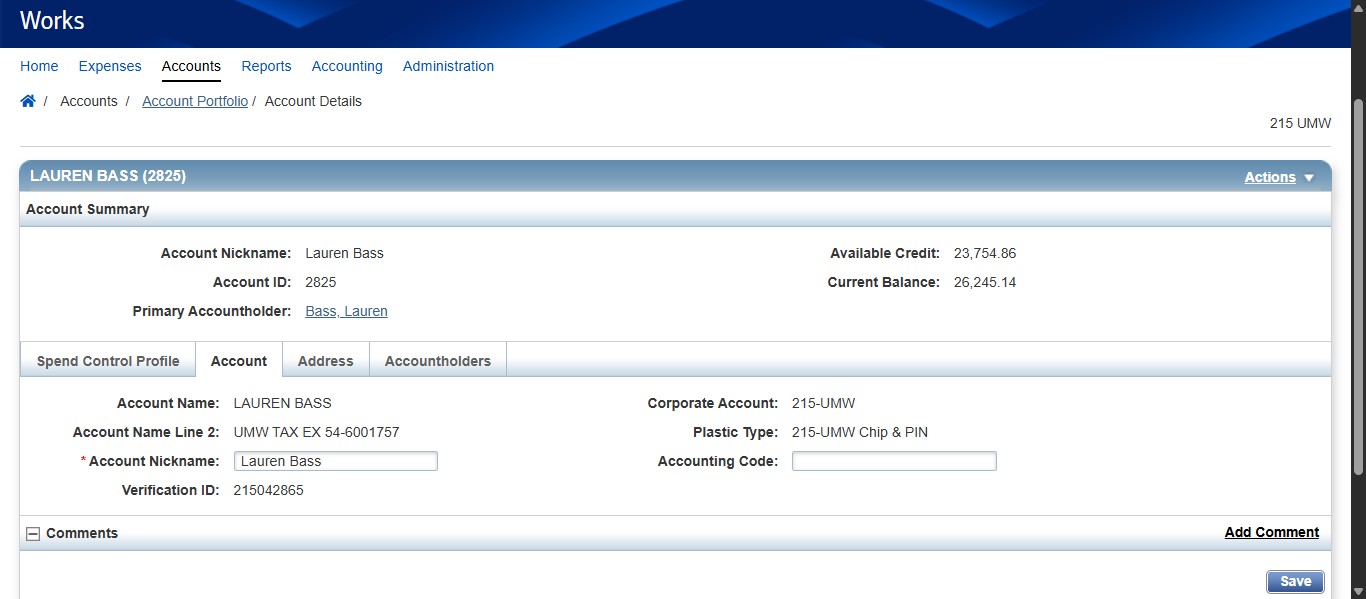Go to the Accounting menu
Screen dimensions: 1366x599
coord(347,66)
